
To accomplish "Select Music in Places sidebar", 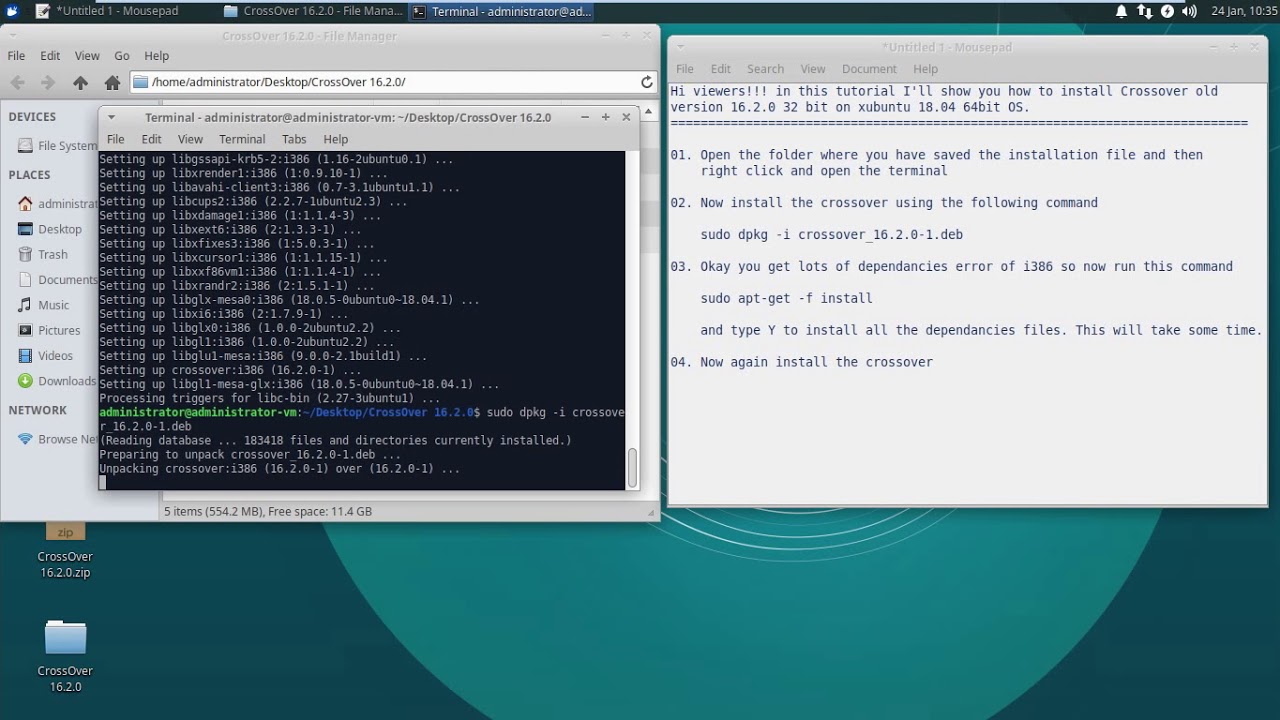I will (x=44, y=305).
